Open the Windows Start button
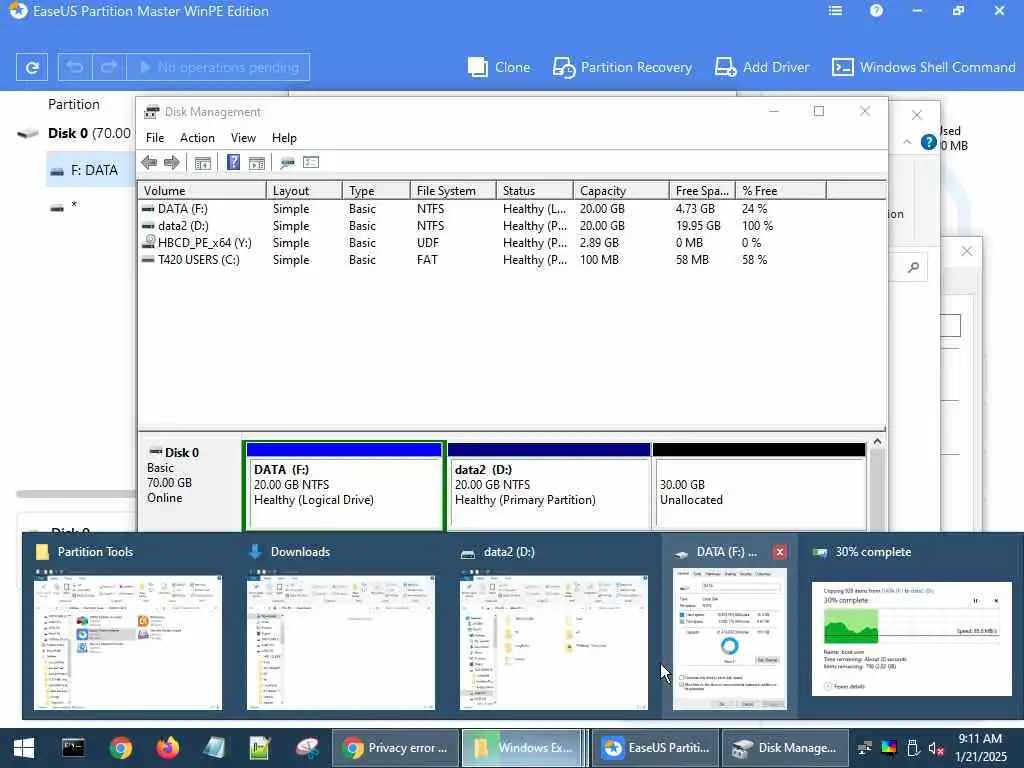1024x768 pixels. 24,748
